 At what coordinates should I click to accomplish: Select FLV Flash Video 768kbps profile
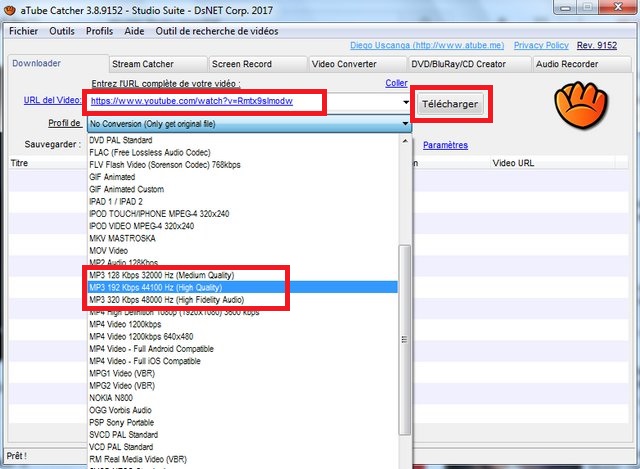pos(242,164)
